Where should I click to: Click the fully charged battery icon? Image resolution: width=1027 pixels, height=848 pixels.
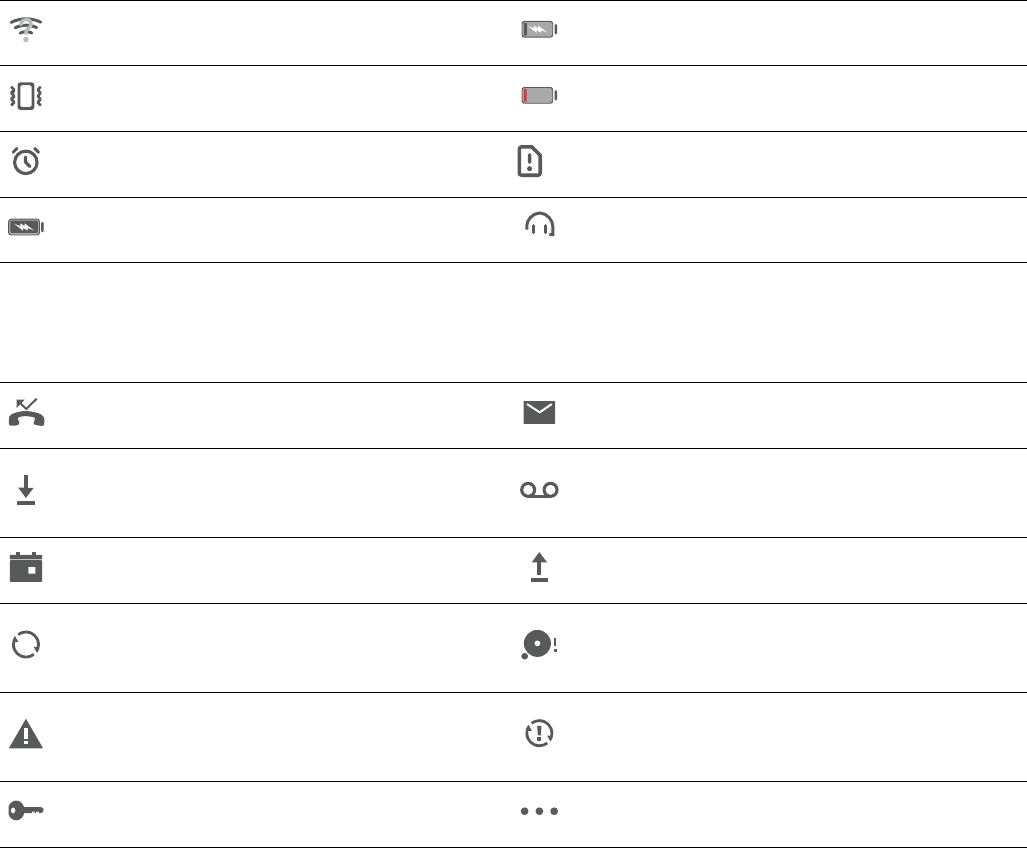coord(26,228)
